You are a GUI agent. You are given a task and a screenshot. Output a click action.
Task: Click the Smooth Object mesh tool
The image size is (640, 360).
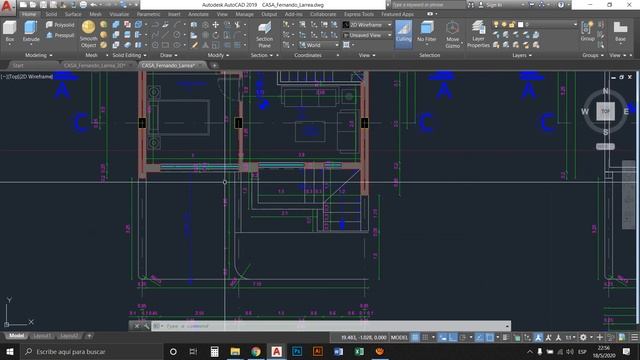tap(88, 34)
